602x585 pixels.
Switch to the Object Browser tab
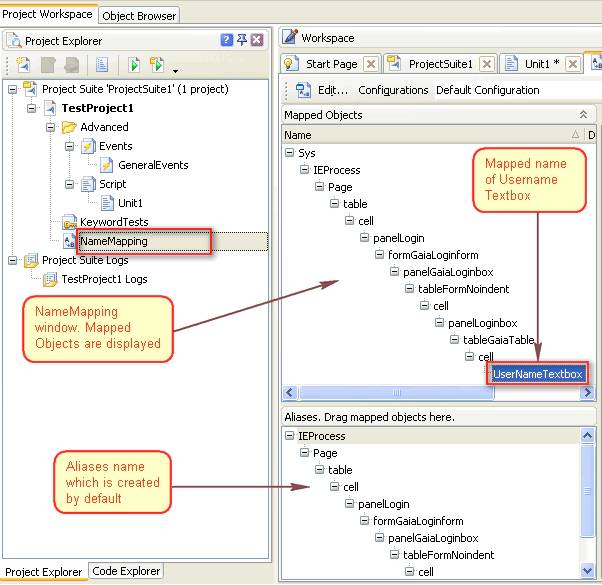pos(139,15)
